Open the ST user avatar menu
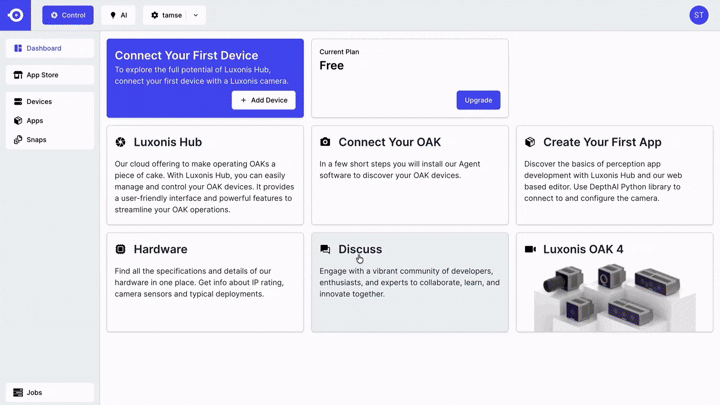Viewport: 720px width, 405px height. click(x=699, y=15)
